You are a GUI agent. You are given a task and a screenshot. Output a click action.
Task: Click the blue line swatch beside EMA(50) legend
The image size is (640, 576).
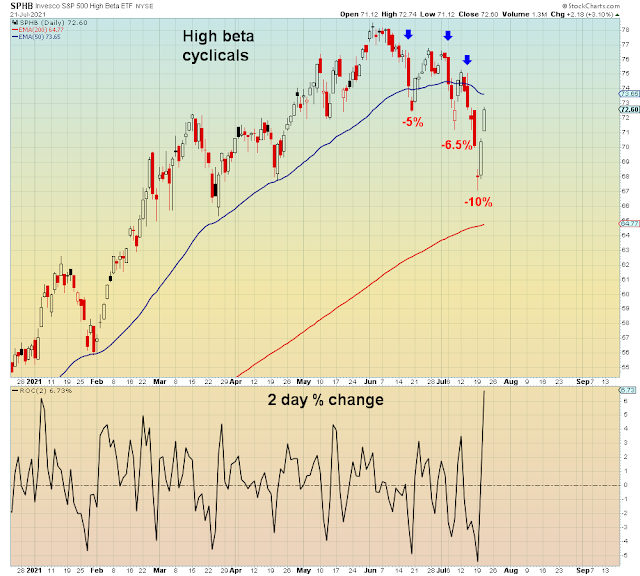(x=15, y=37)
